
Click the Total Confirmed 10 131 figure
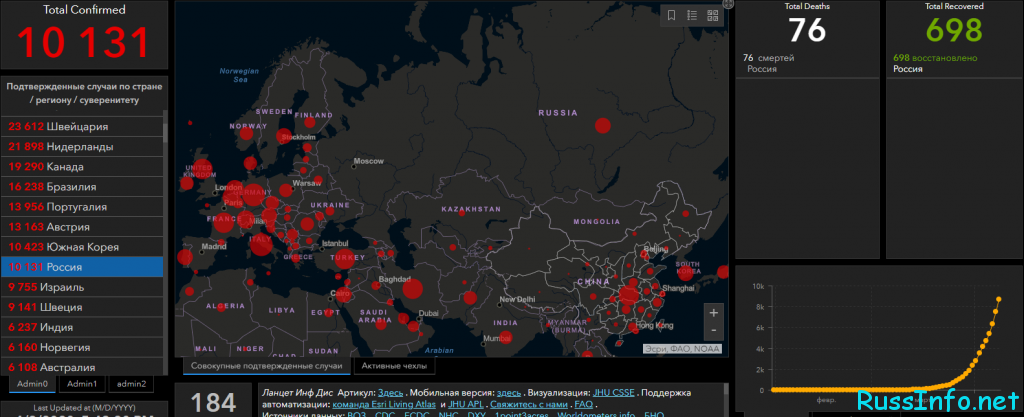[x=84, y=42]
